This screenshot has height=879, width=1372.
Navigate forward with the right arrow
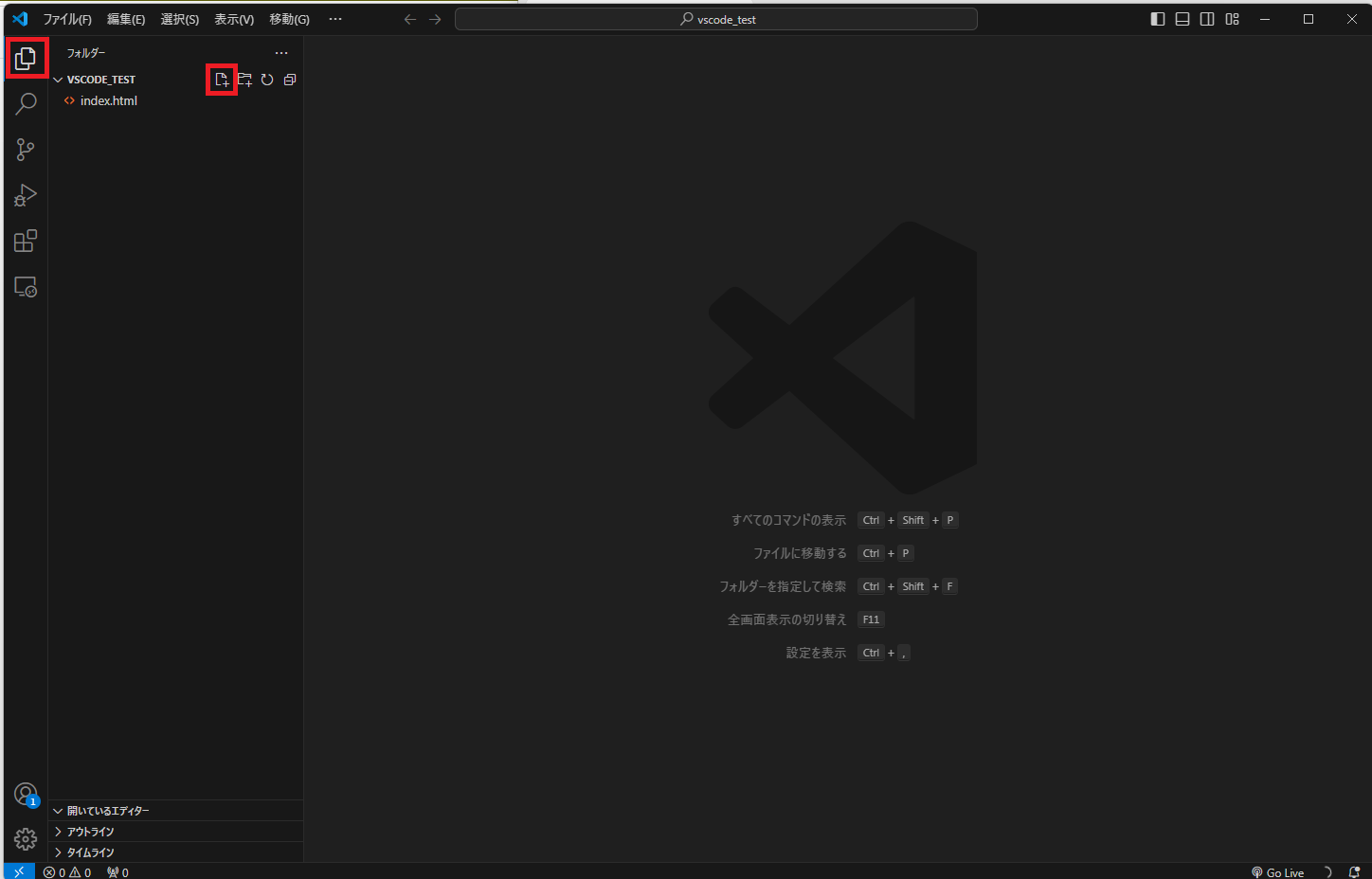point(435,19)
